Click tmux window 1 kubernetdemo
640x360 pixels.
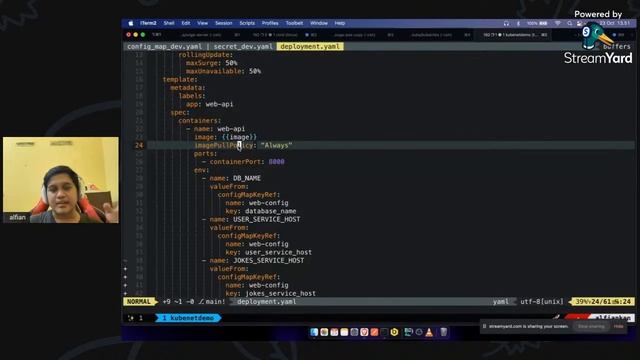click(x=188, y=318)
